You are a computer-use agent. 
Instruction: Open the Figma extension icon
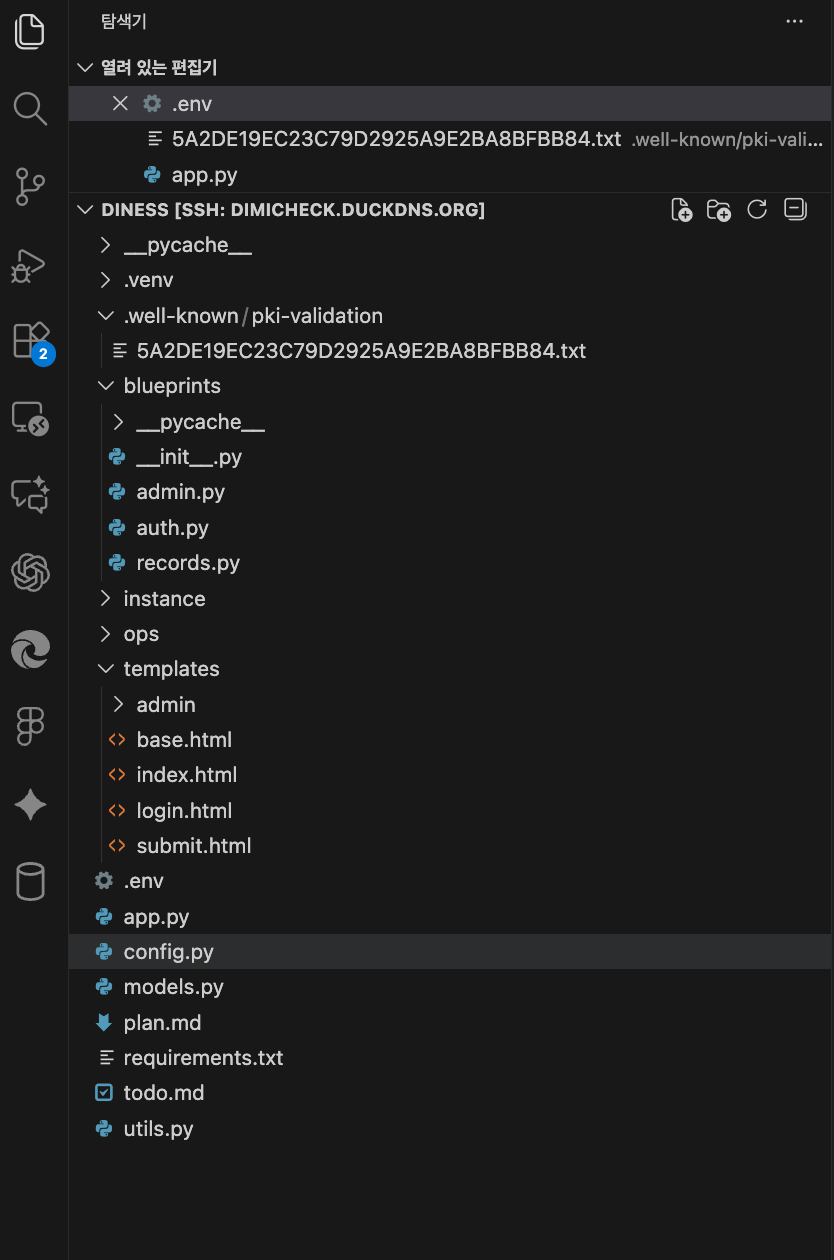click(30, 727)
